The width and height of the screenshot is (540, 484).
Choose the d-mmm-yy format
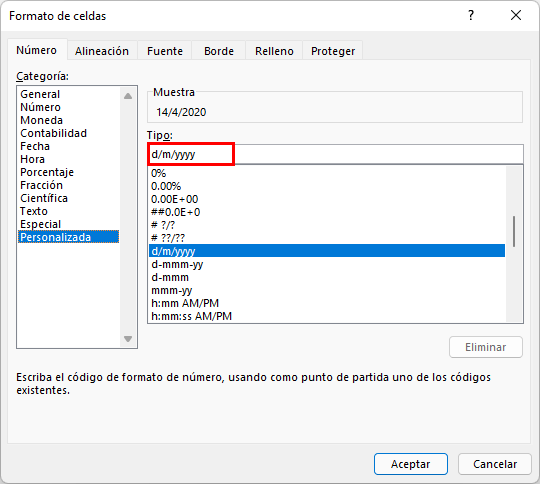coord(327,264)
